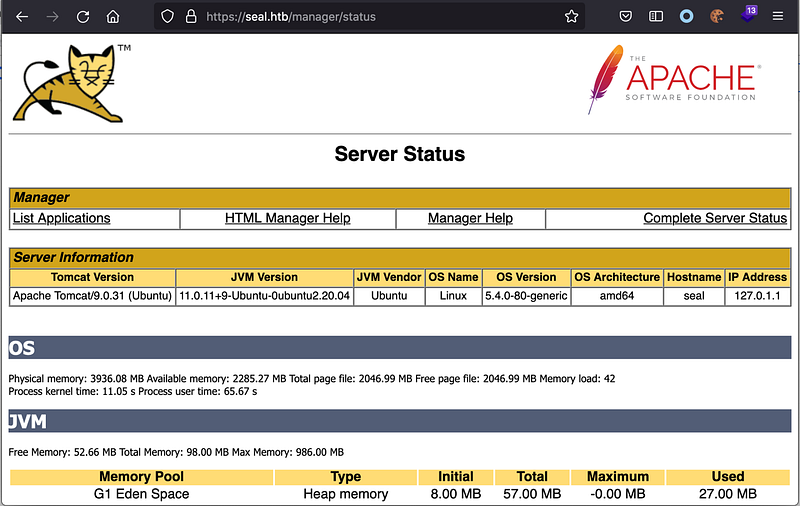Click the OS Version column header
The width and height of the screenshot is (800, 506).
[x=526, y=277]
